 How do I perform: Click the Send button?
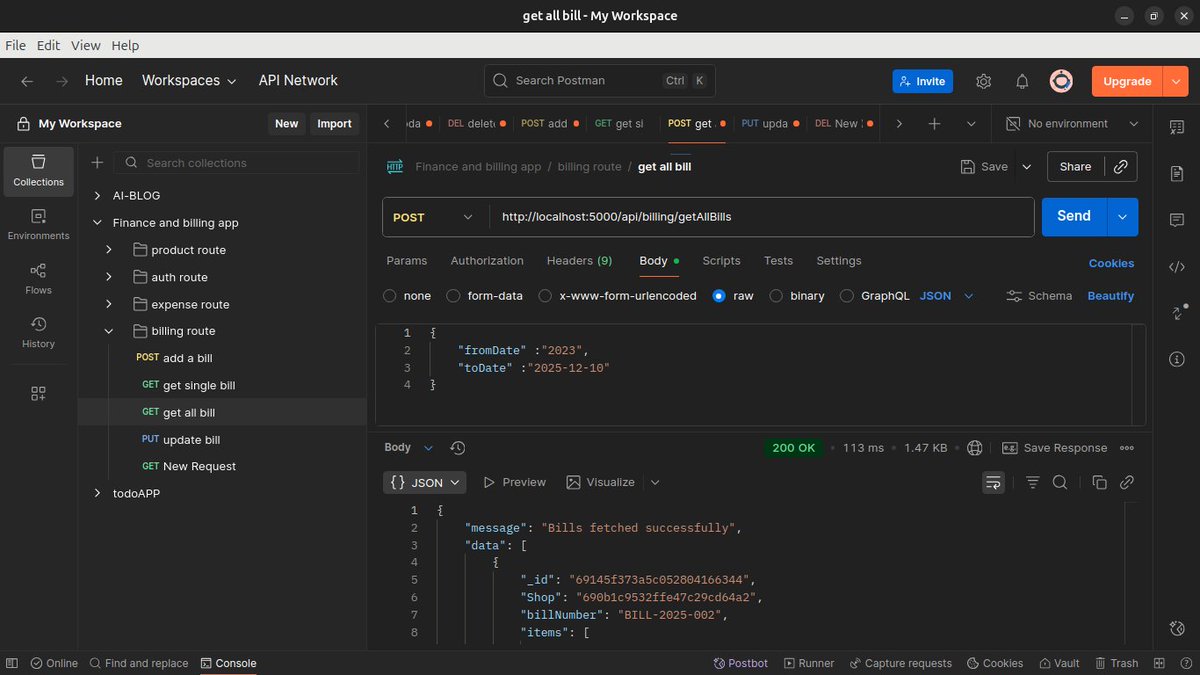1074,217
